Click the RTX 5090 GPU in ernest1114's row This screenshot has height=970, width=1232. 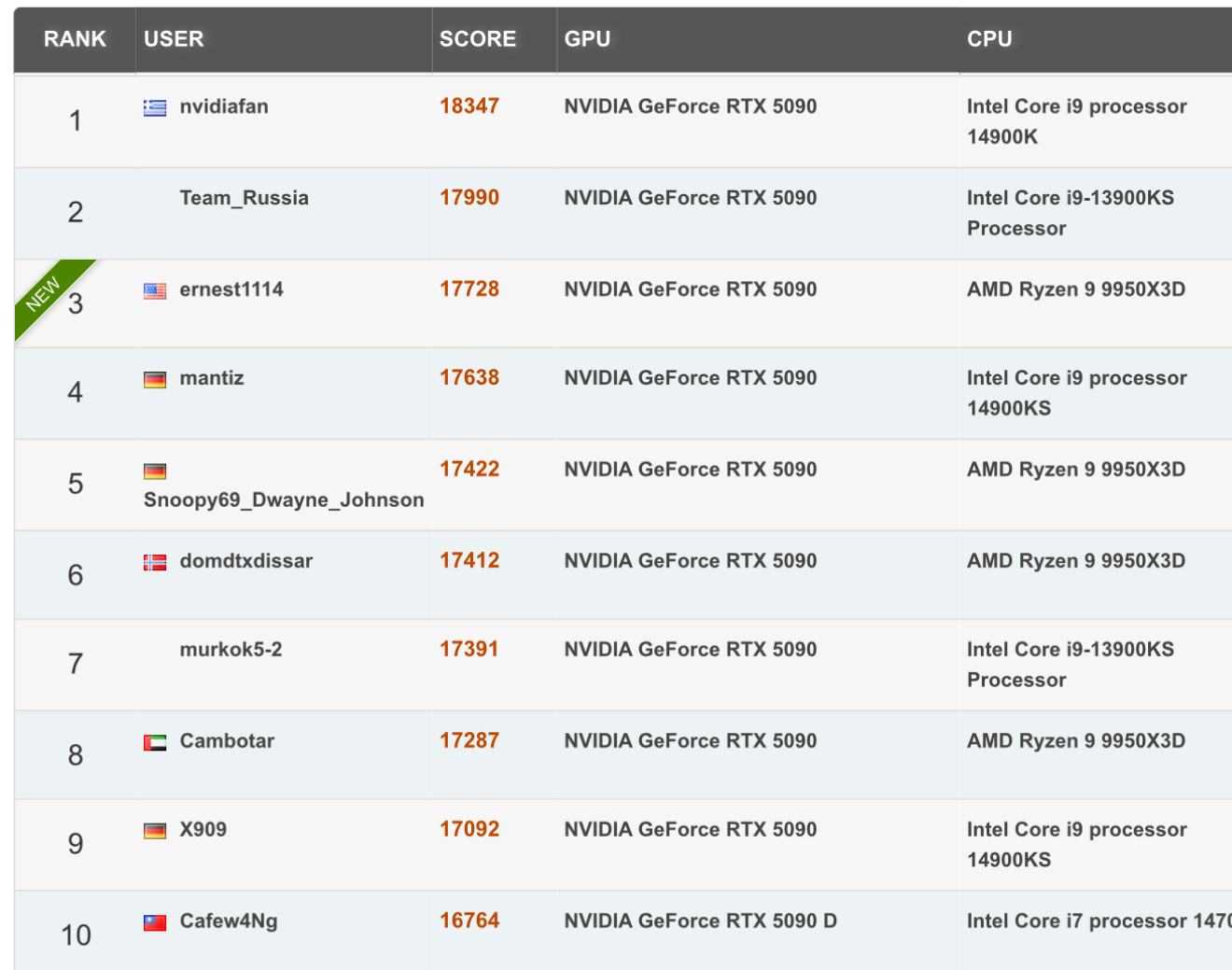click(691, 289)
